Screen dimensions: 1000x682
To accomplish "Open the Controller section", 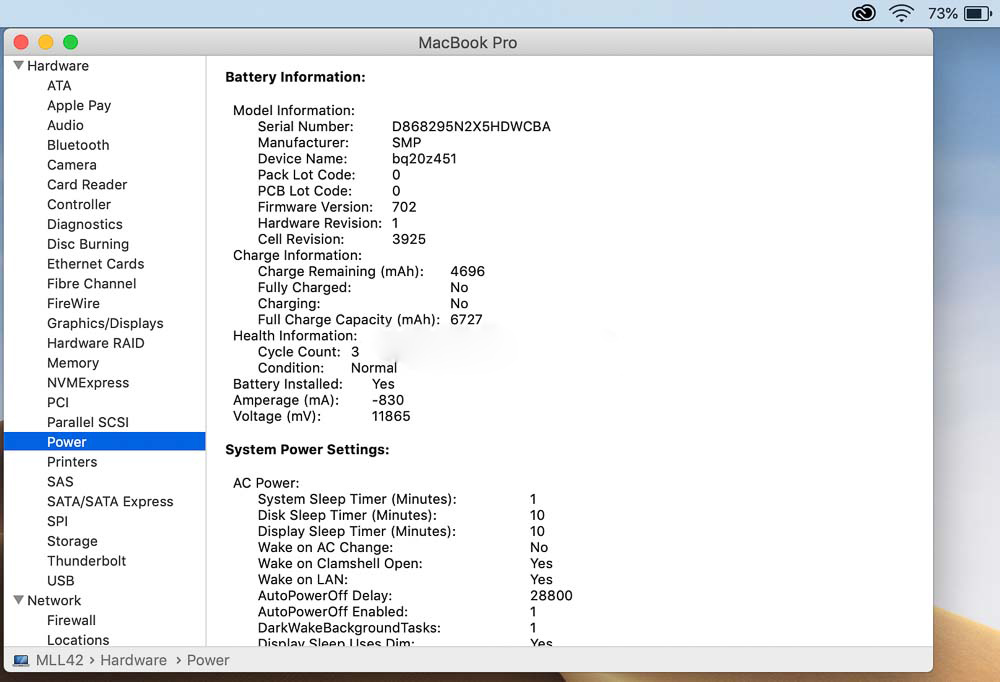I will click(x=78, y=204).
